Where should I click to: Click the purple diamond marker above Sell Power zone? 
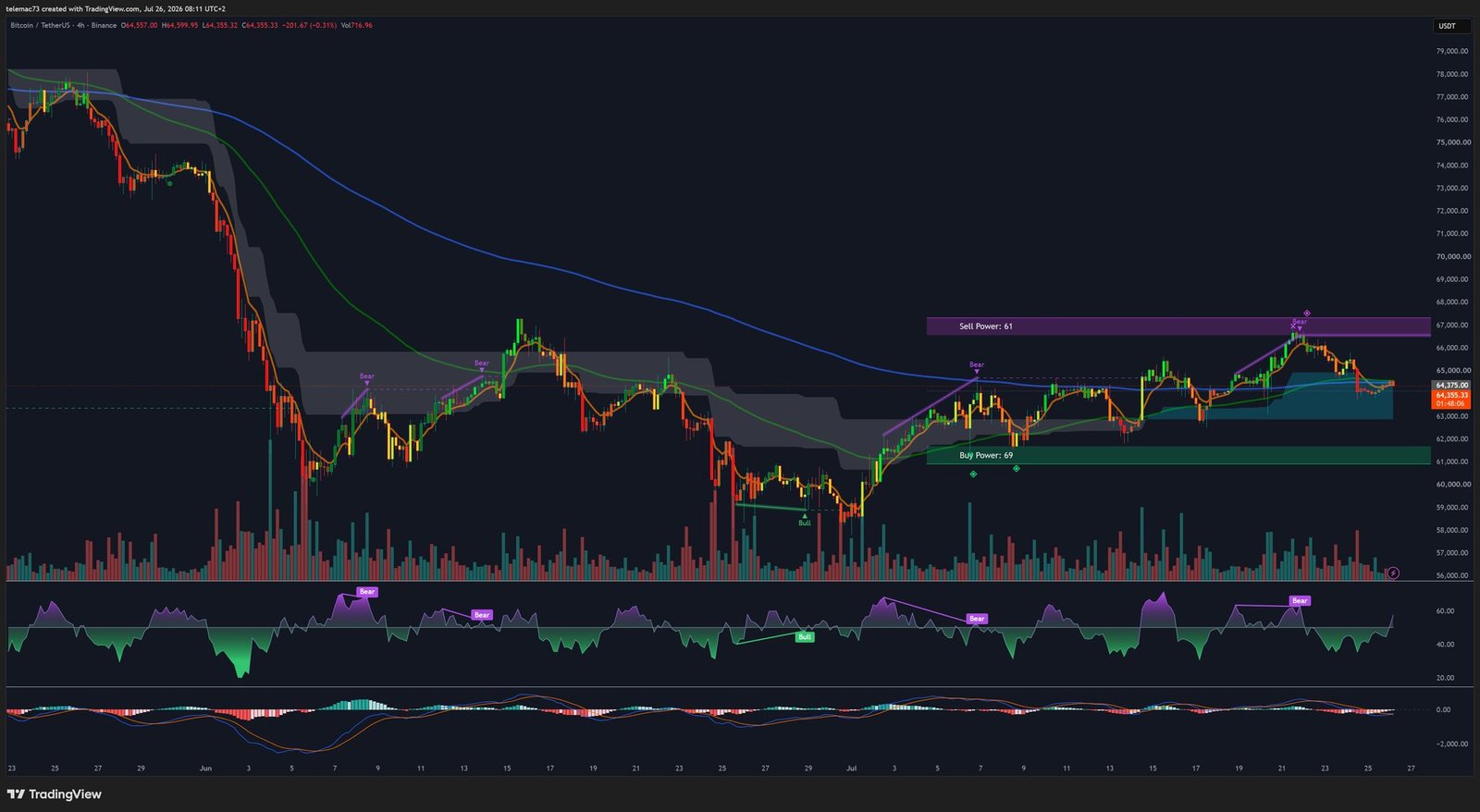click(x=1307, y=314)
